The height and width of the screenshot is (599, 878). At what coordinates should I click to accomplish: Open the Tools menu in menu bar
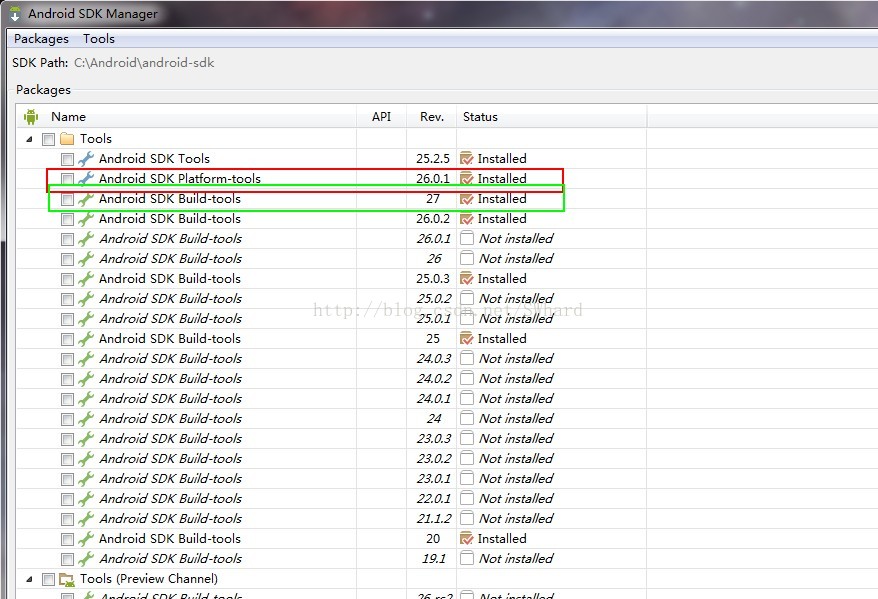[99, 39]
